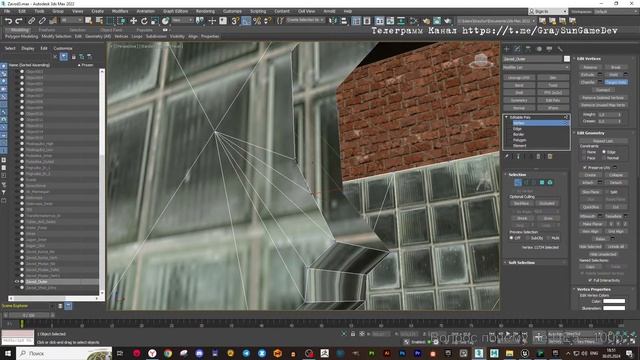
Task: Select Edge constraint radio button
Action: click(x=604, y=152)
